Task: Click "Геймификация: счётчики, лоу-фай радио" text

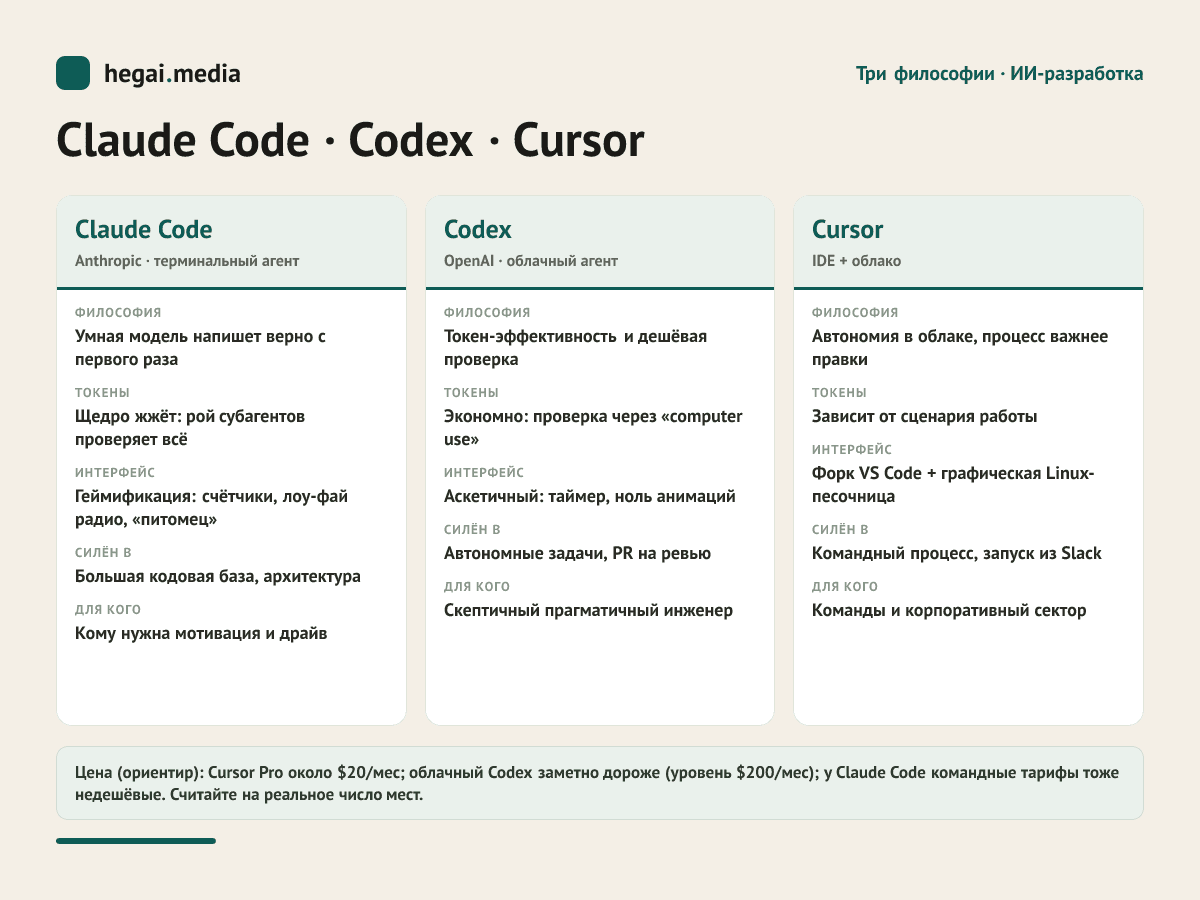Action: (x=211, y=507)
